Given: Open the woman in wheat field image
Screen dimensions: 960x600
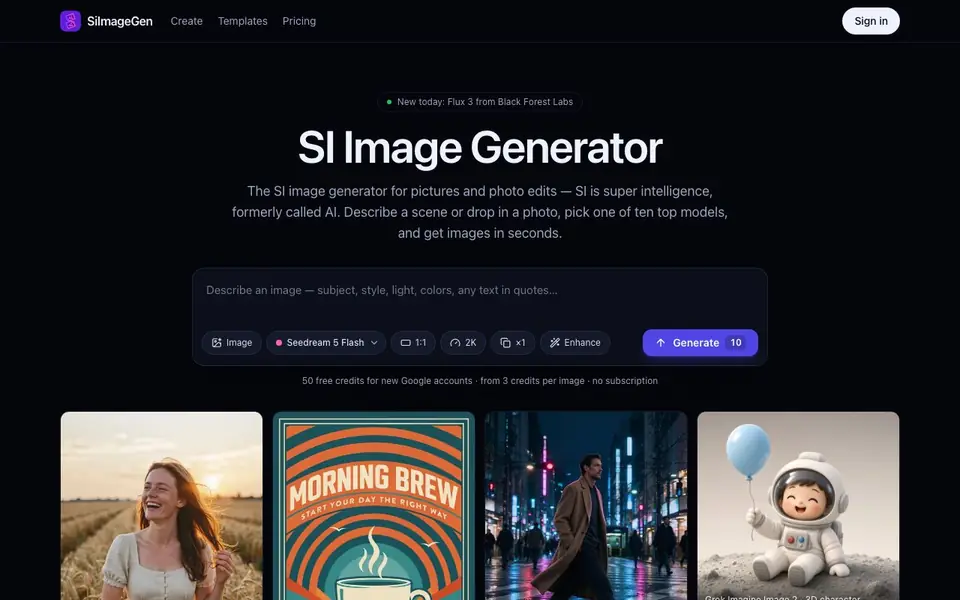Looking at the screenshot, I should 162,506.
